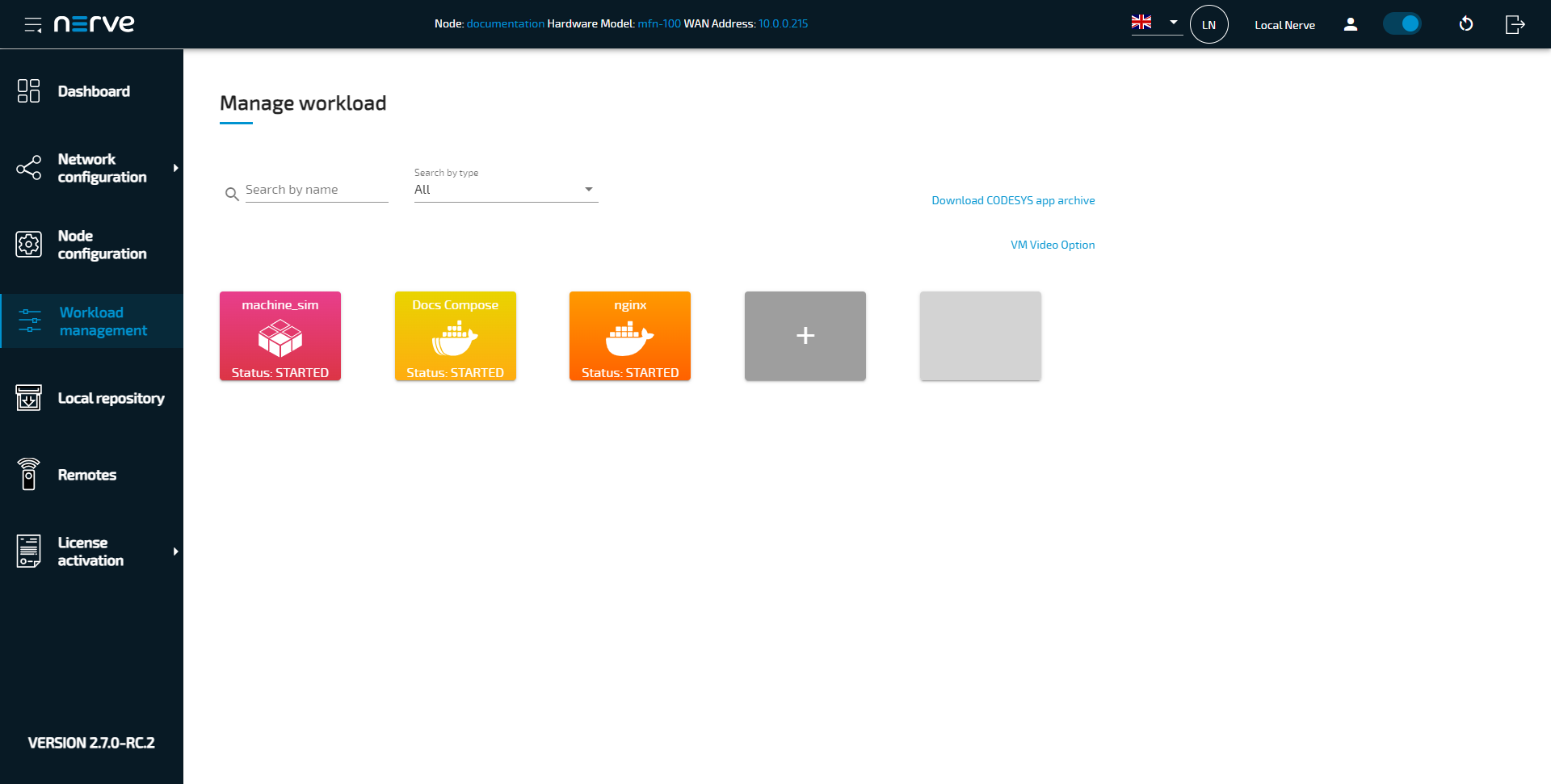
Task: Open the Docs Compose workload tile
Action: tap(455, 336)
